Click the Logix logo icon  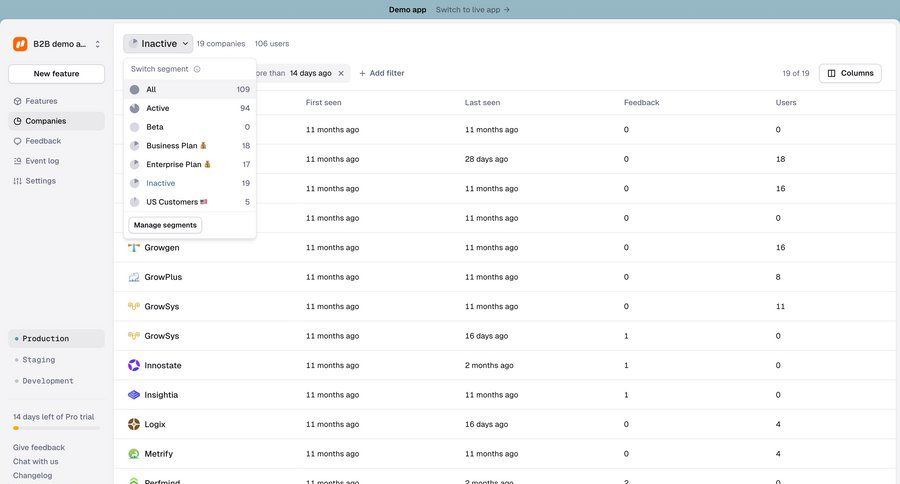click(x=134, y=424)
